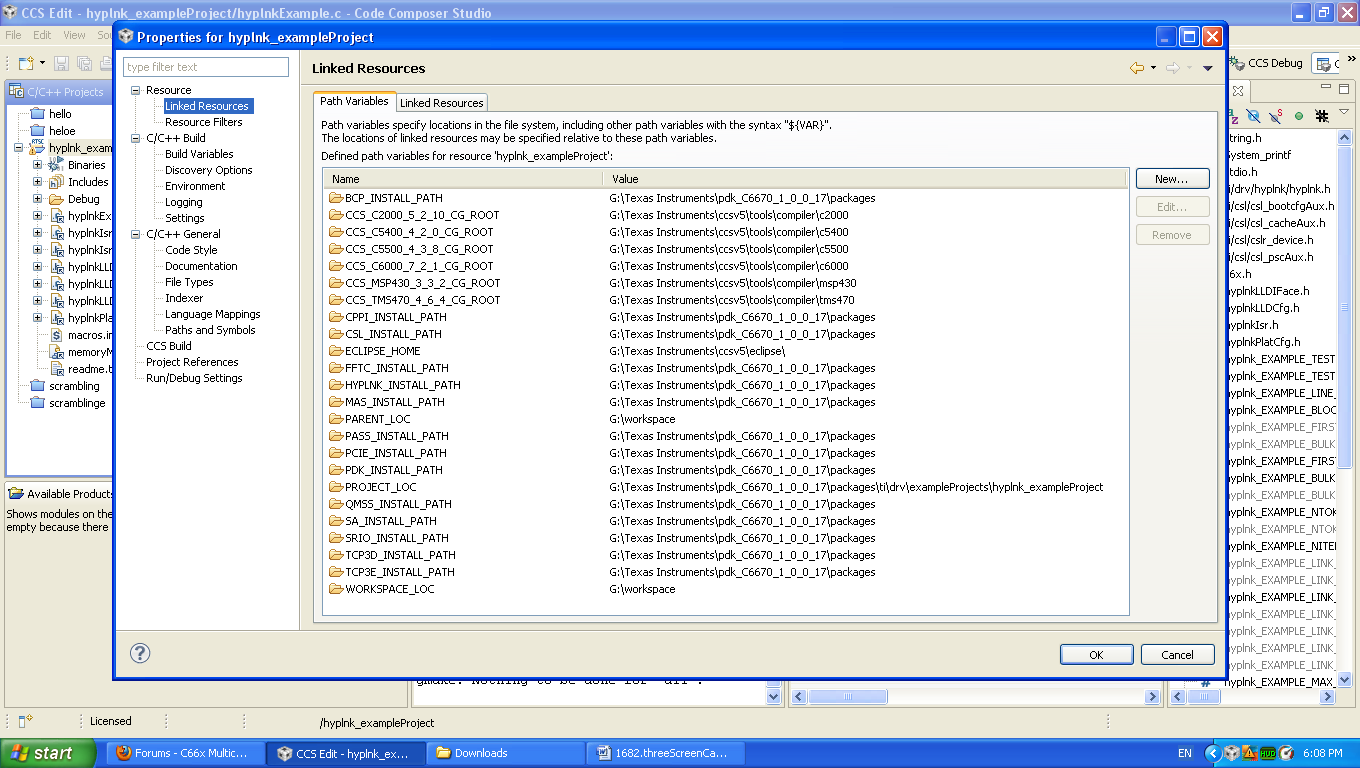Sort Outline entries alphabetically
This screenshot has height=768, width=1360.
[x=1234, y=116]
